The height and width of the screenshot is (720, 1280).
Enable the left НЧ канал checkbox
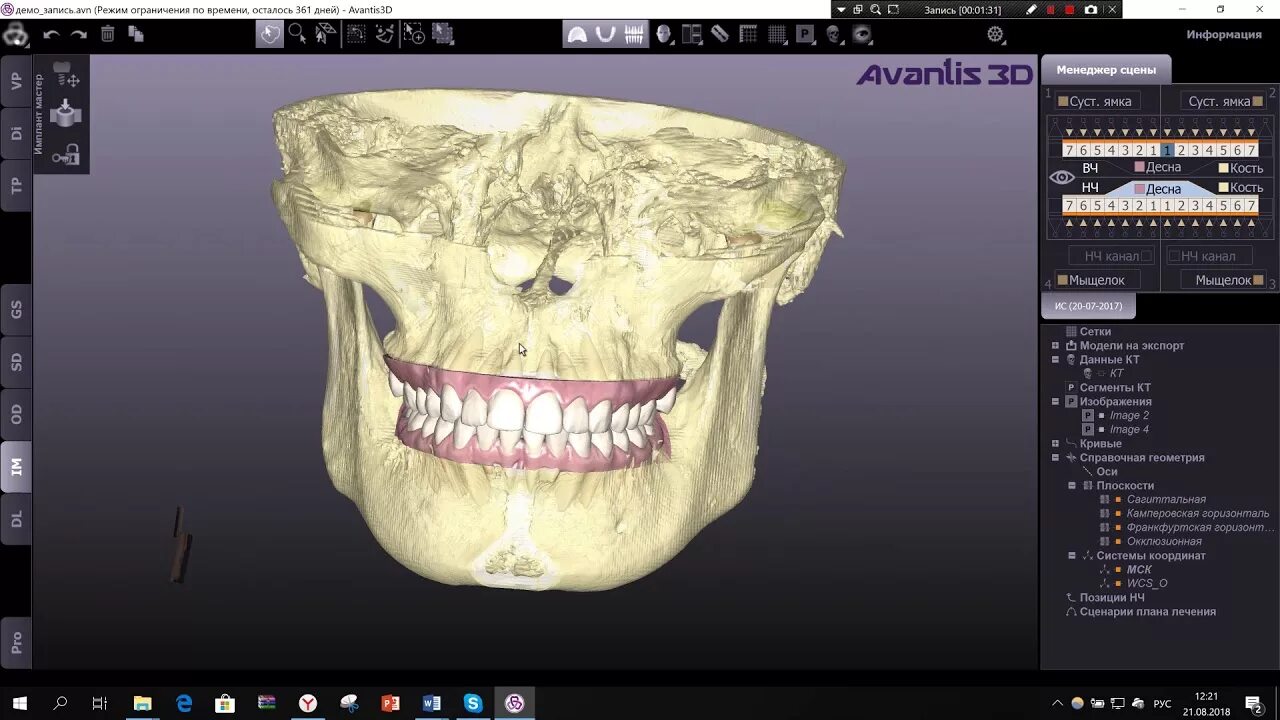click(x=1147, y=255)
